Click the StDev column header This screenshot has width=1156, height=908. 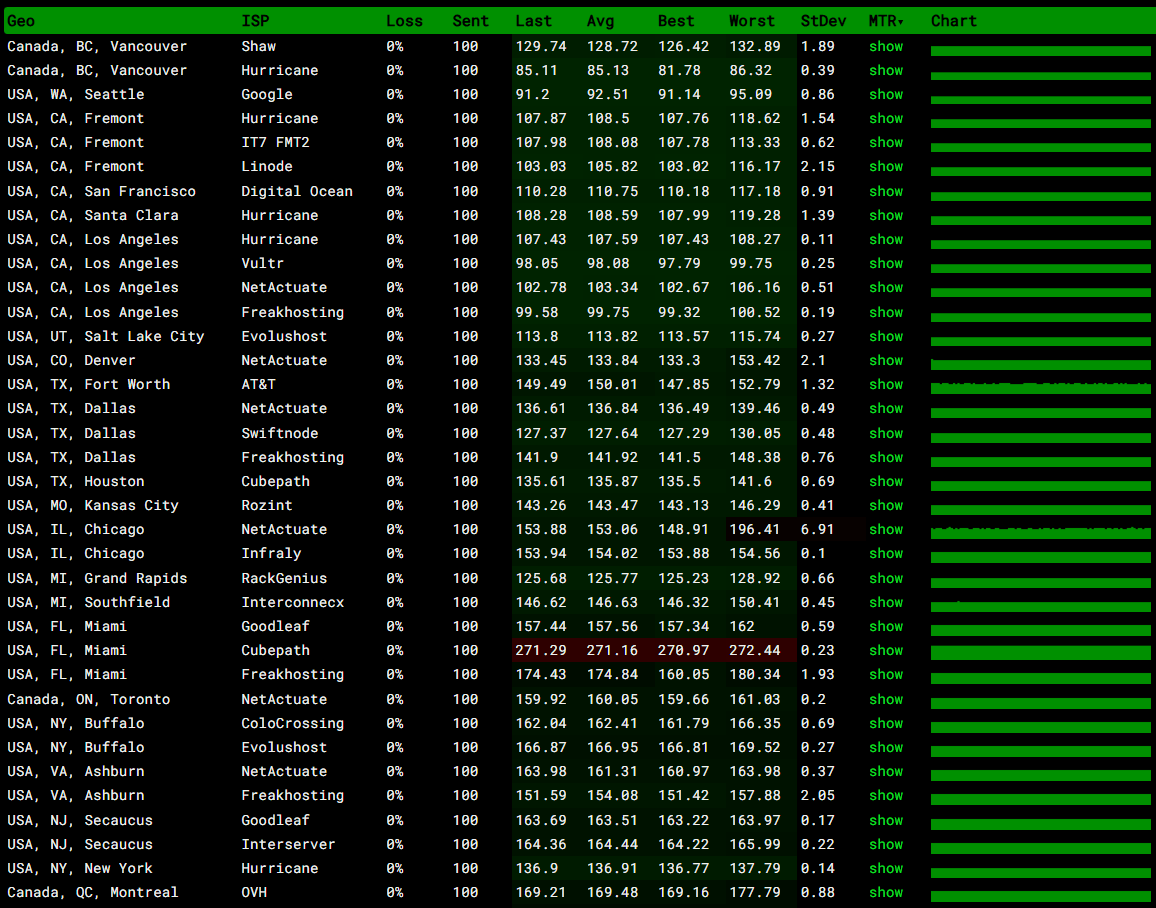[x=824, y=21]
